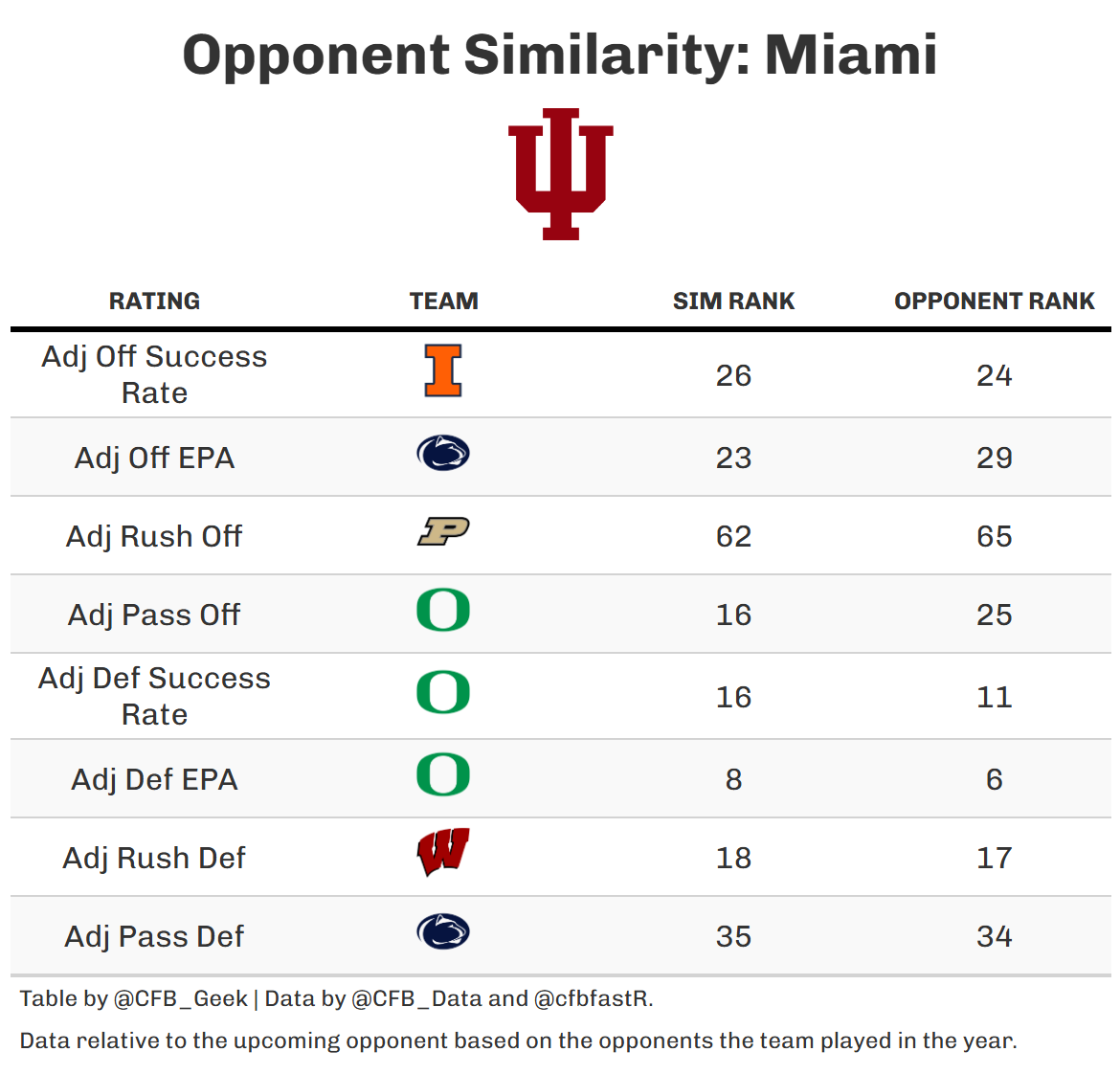Click the Purdue logo in the Adj Rush Off row
The width and height of the screenshot is (1120, 1074).
[443, 531]
